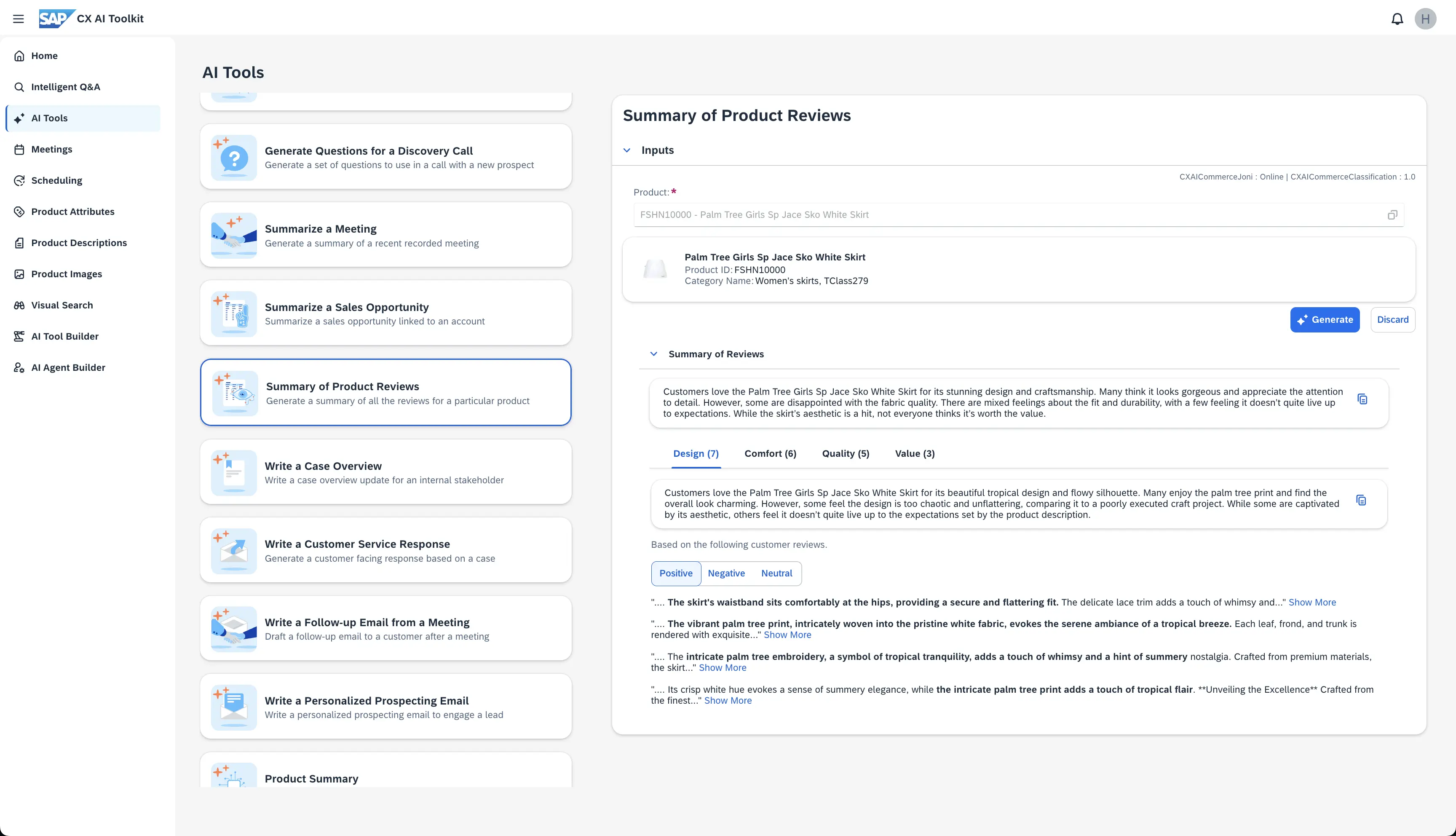
Task: Switch to the Comfort (6) tab
Action: click(x=770, y=453)
